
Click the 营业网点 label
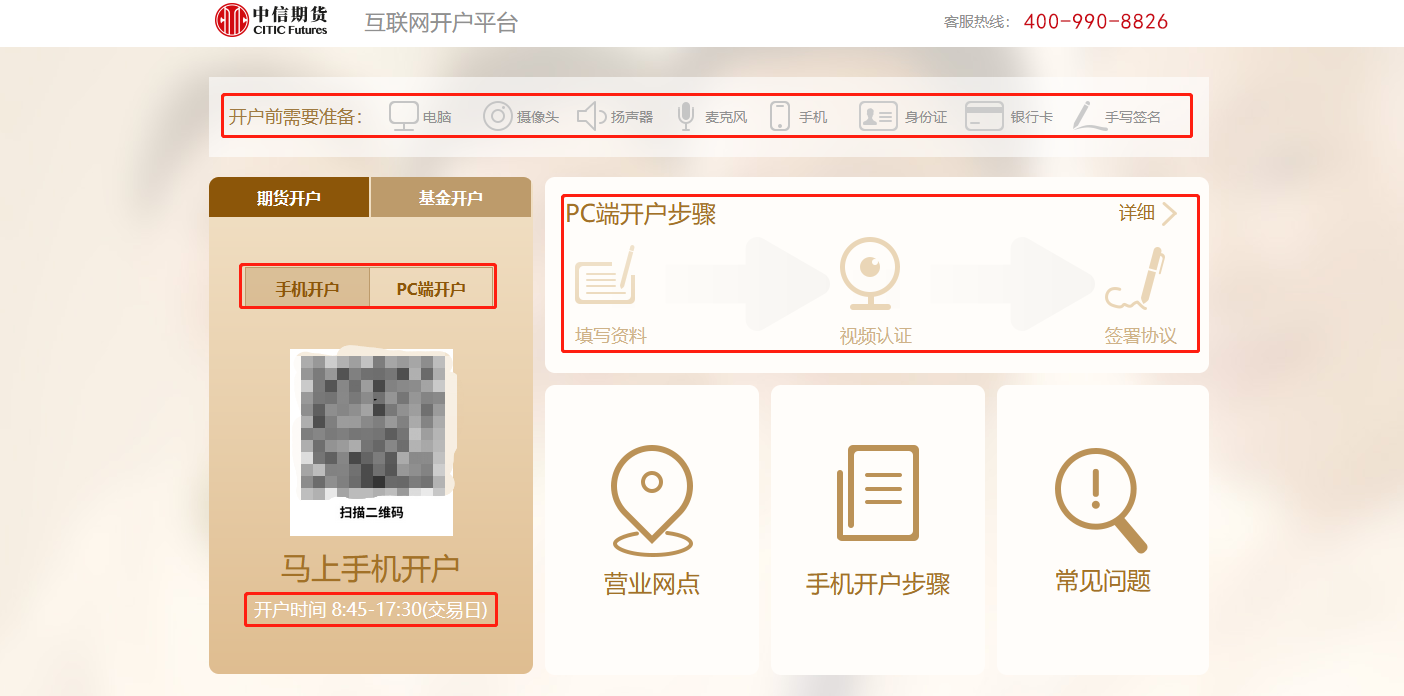click(652, 584)
